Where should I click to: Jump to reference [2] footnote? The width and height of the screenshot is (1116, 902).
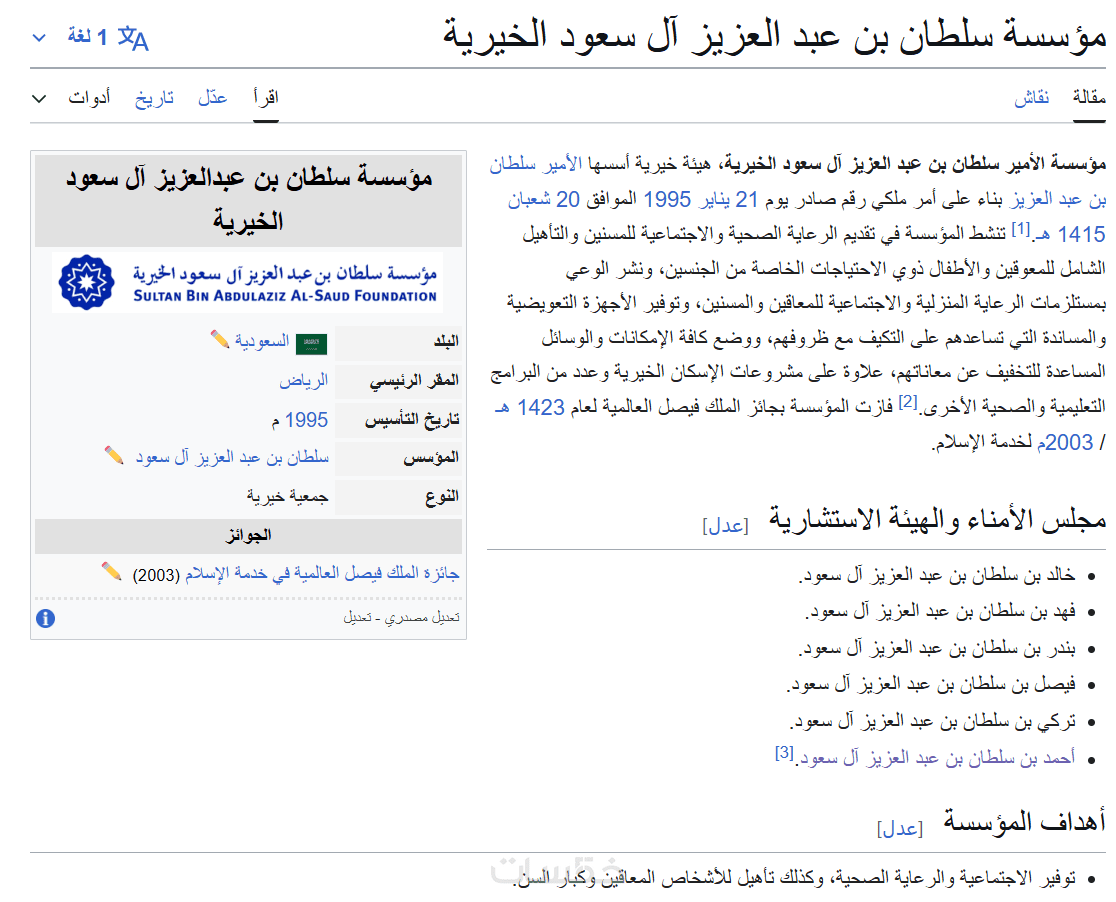click(907, 402)
